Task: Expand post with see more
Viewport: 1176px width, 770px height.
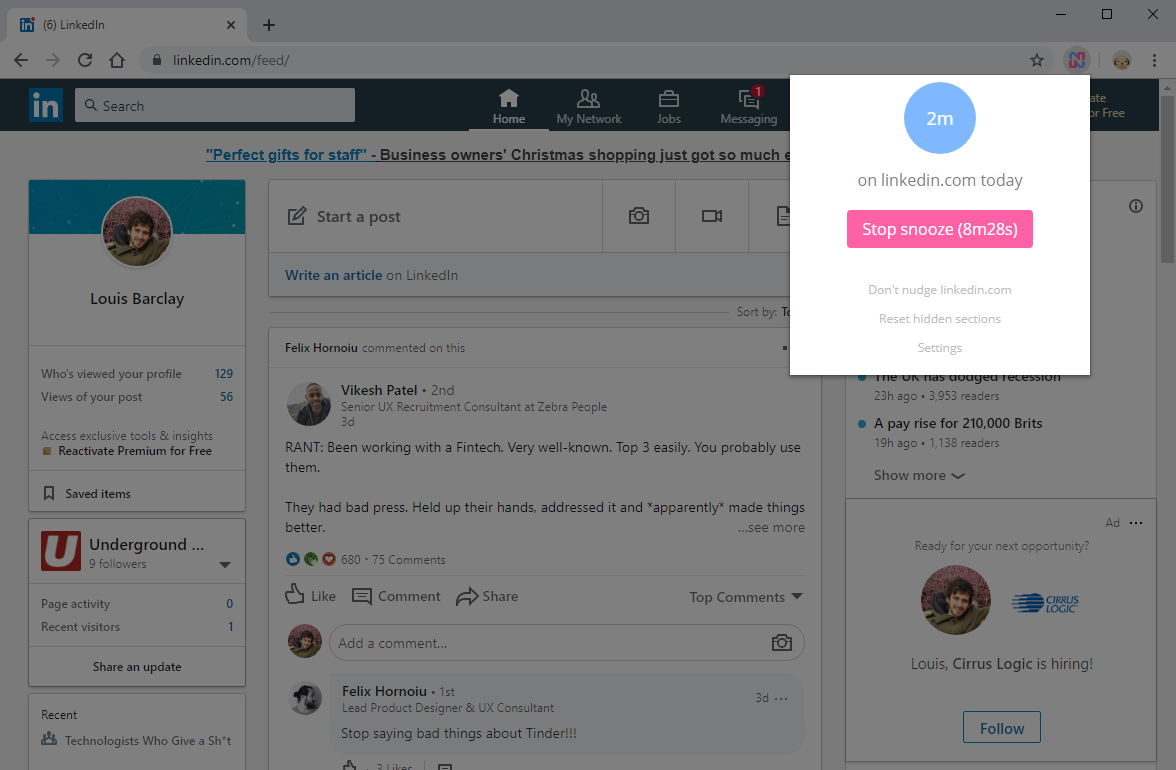Action: pyautogui.click(x=771, y=527)
